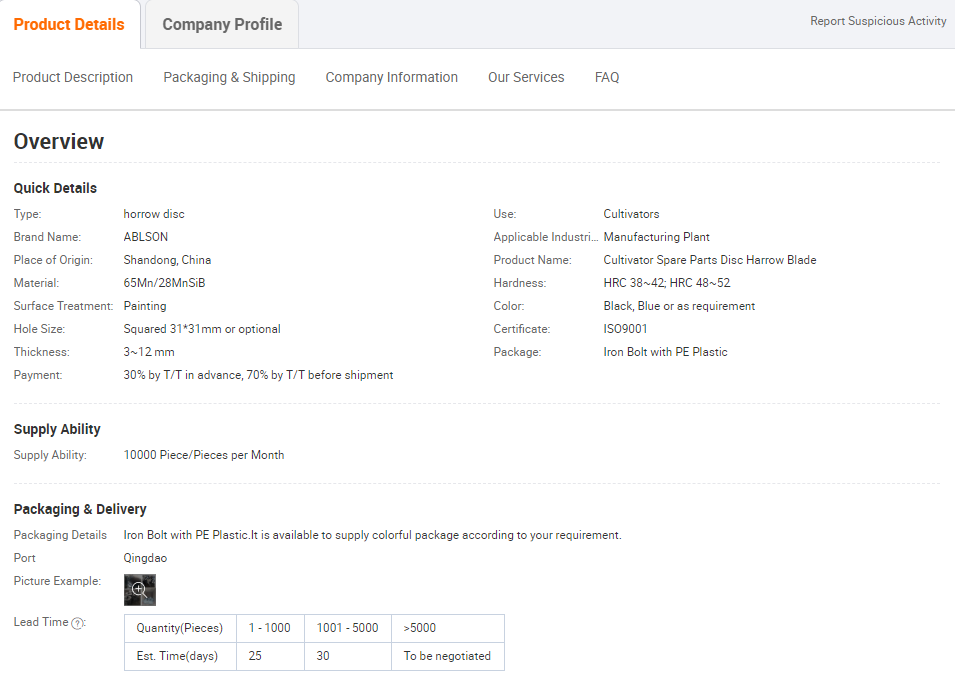This screenshot has height=685, width=955.
Task: Click the ABLSON brand name value
Action: (x=146, y=237)
